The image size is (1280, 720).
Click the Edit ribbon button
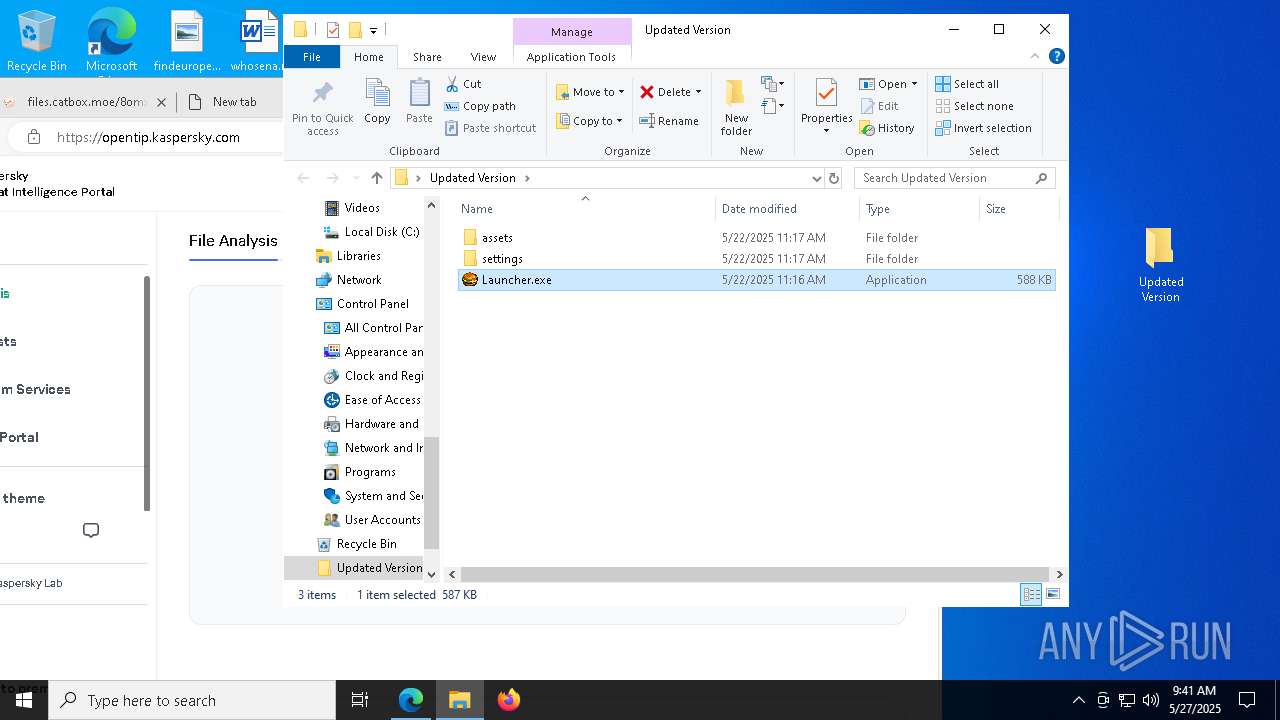880,106
